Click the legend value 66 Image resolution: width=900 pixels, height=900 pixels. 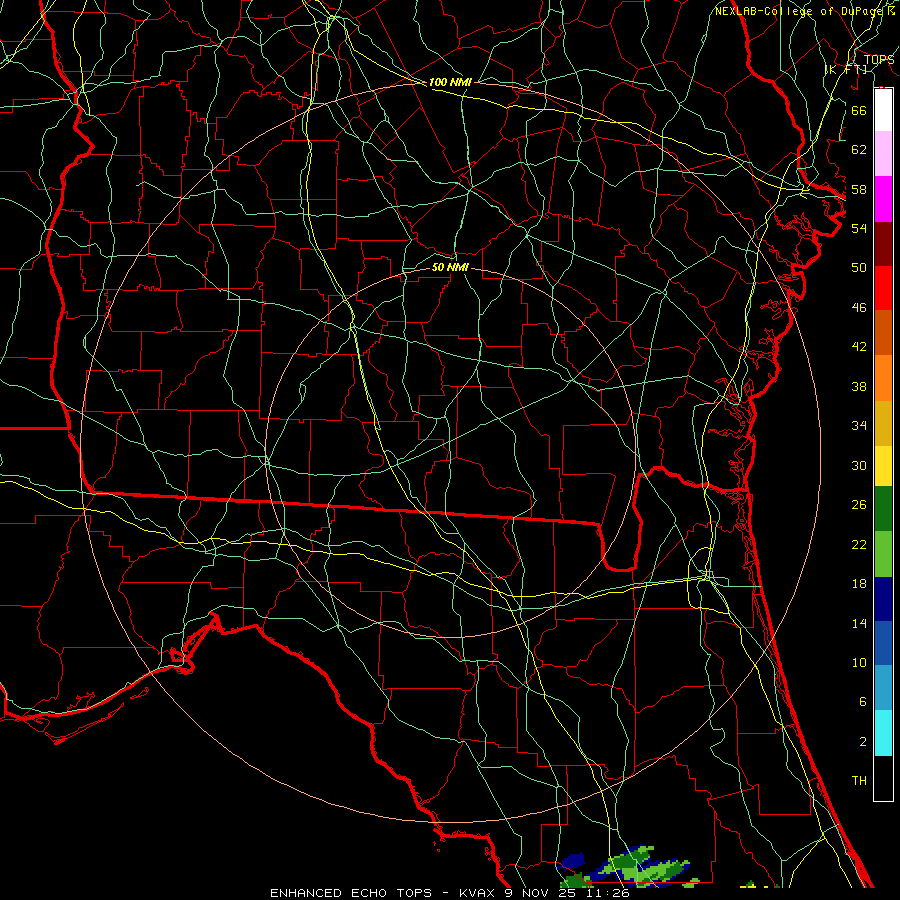coord(859,110)
